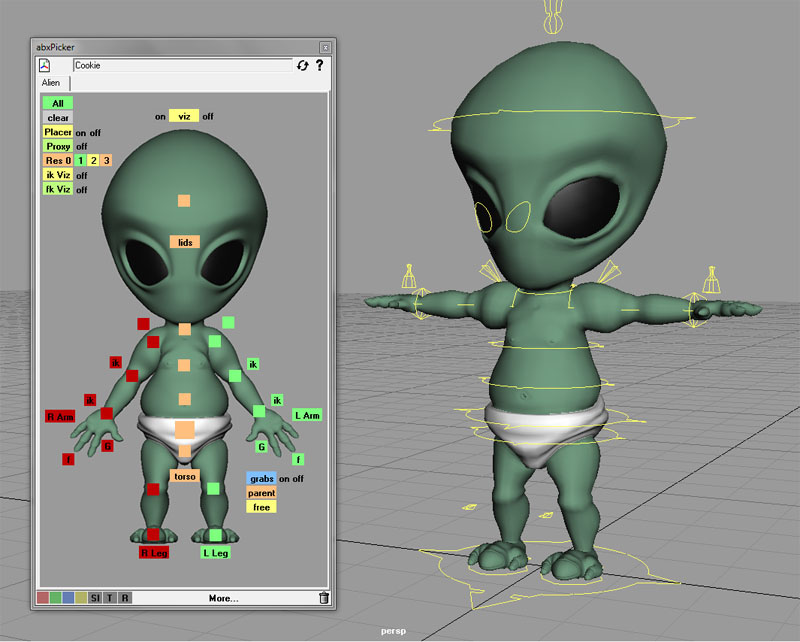Click the S button in the bottom bar
Image resolution: width=800 pixels, height=642 pixels.
(x=95, y=598)
